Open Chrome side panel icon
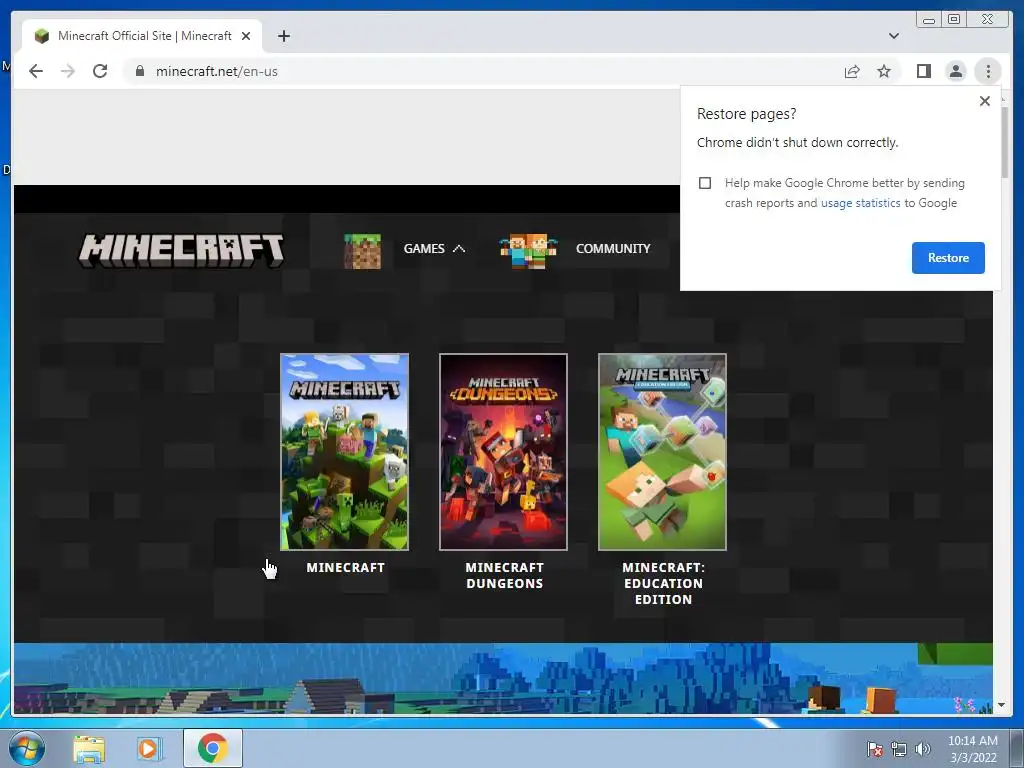The height and width of the screenshot is (768, 1024). point(923,71)
